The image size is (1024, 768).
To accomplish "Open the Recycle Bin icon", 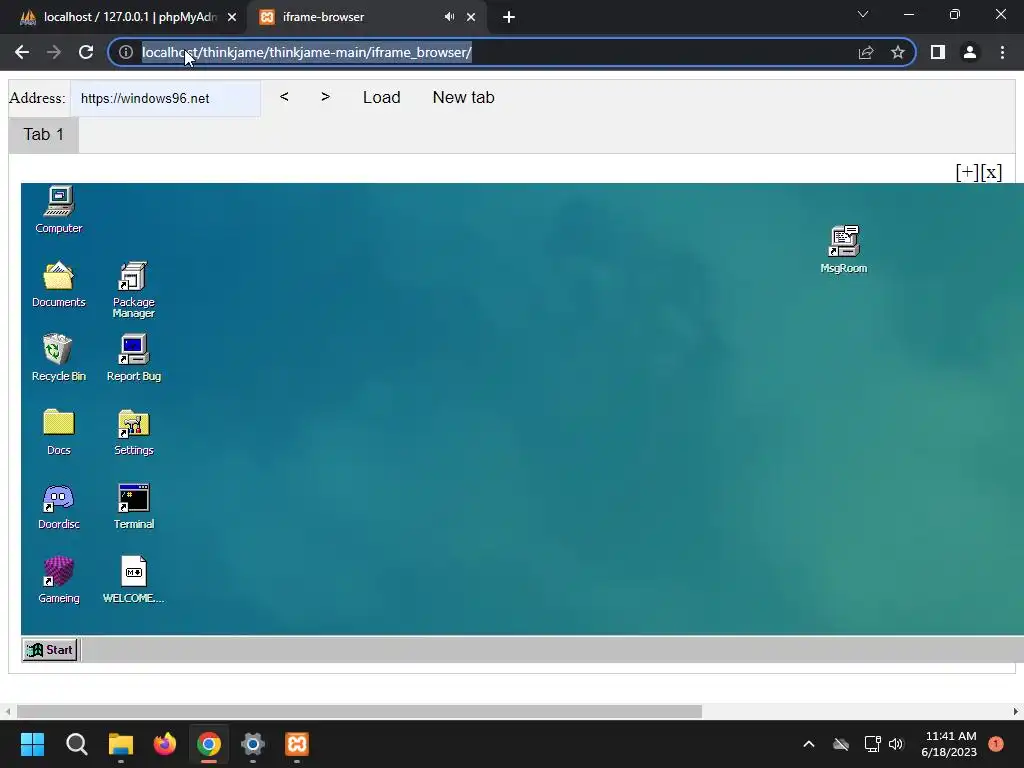I will (x=59, y=358).
